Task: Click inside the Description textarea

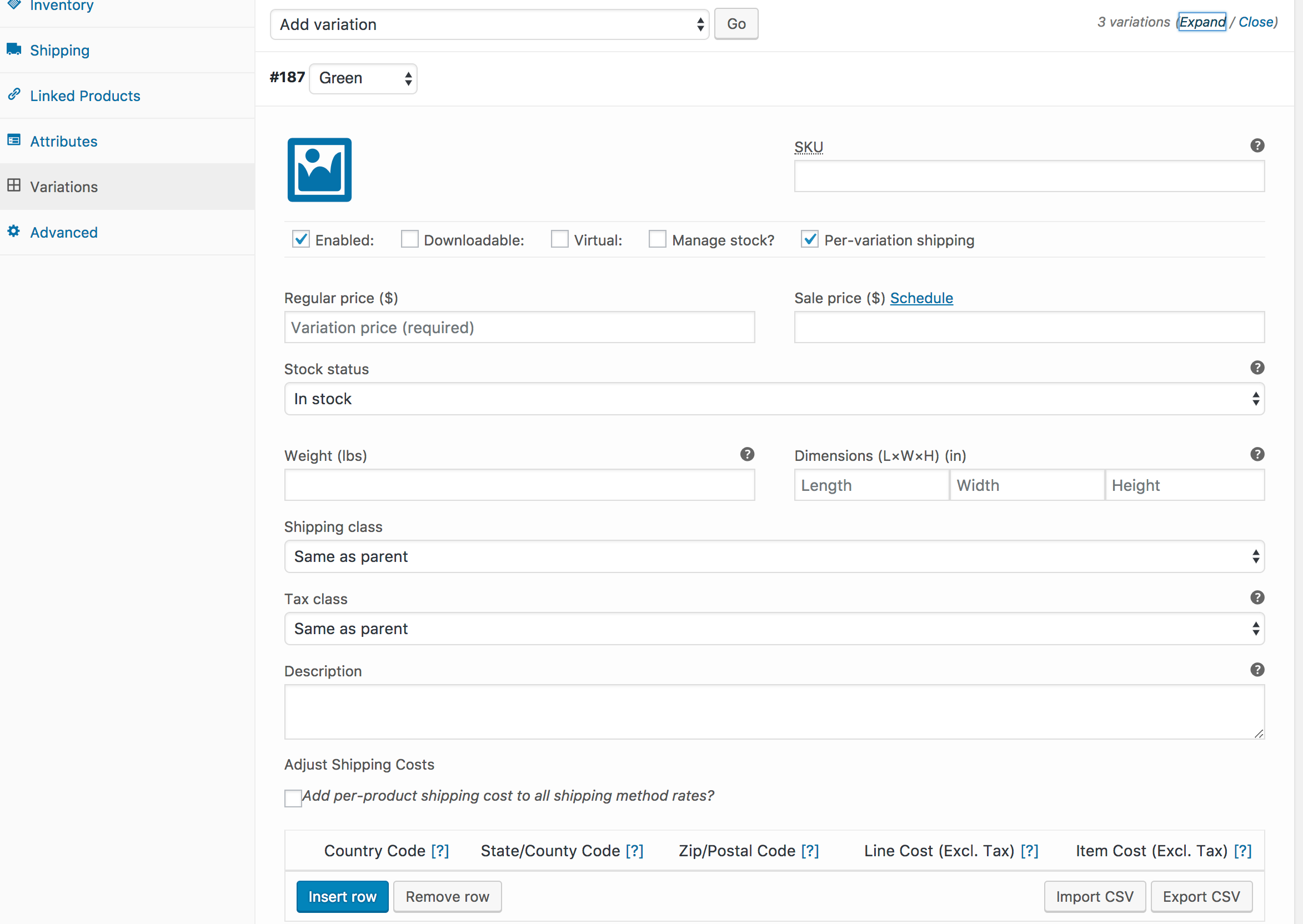Action: 774,712
